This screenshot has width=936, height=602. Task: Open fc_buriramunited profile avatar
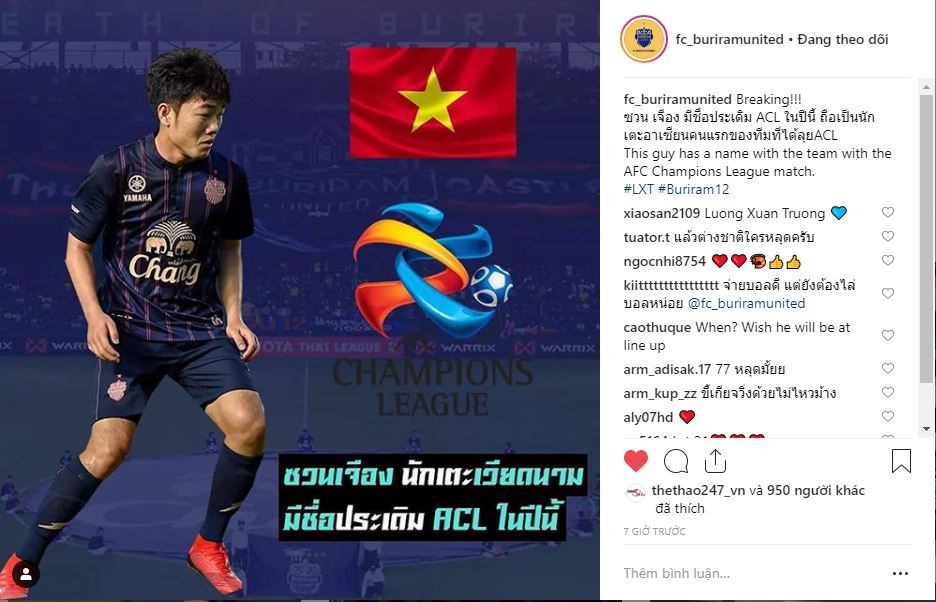coord(644,39)
